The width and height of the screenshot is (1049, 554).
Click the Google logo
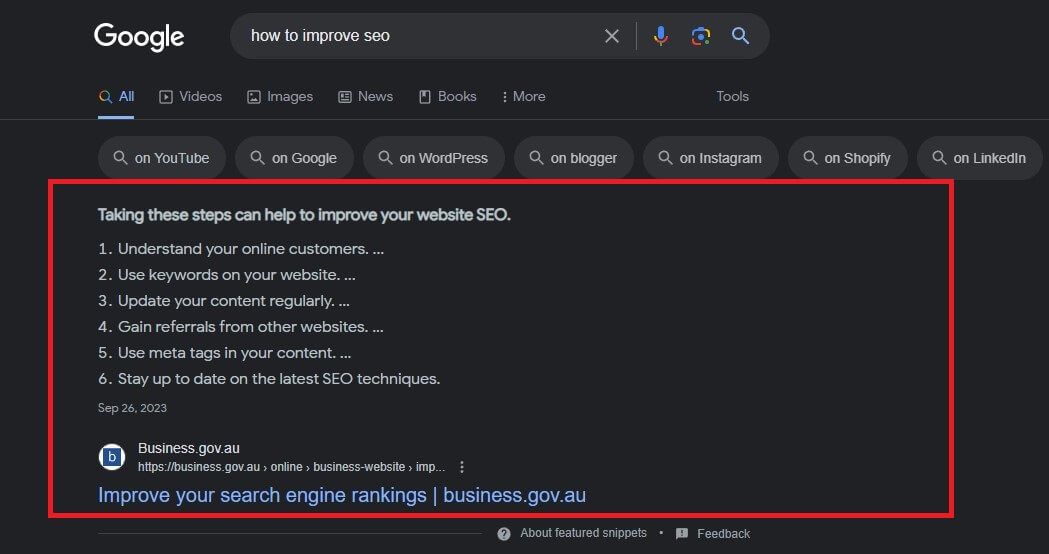(138, 37)
